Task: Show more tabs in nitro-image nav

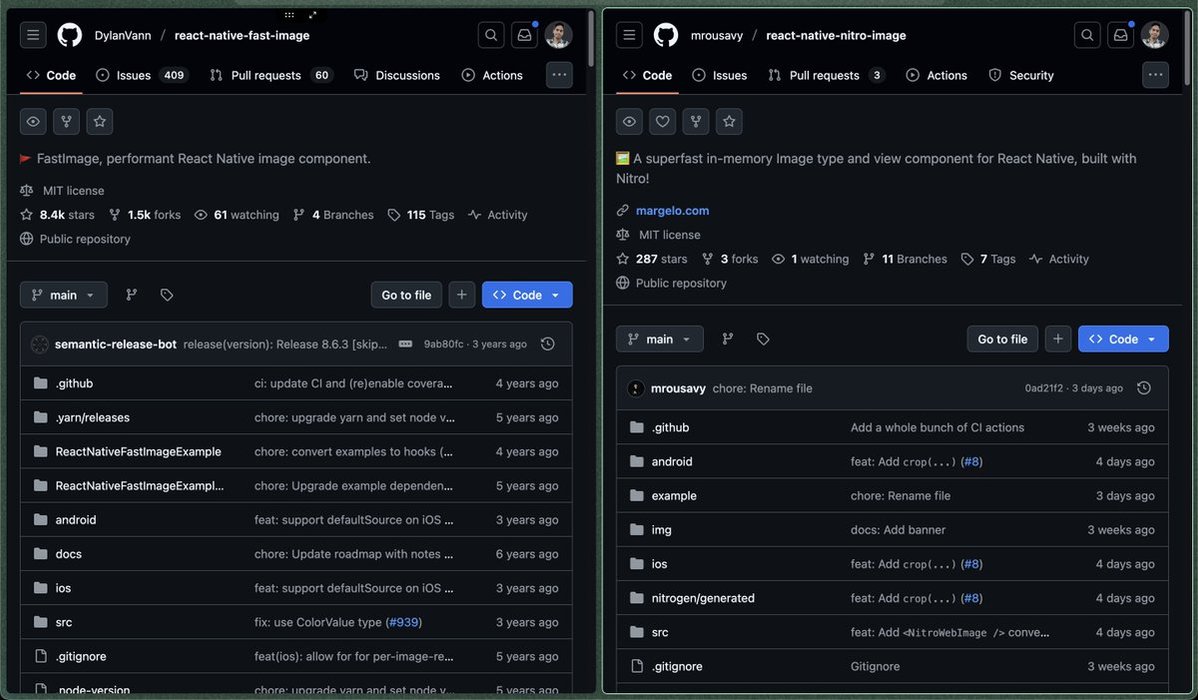Action: tap(1155, 75)
